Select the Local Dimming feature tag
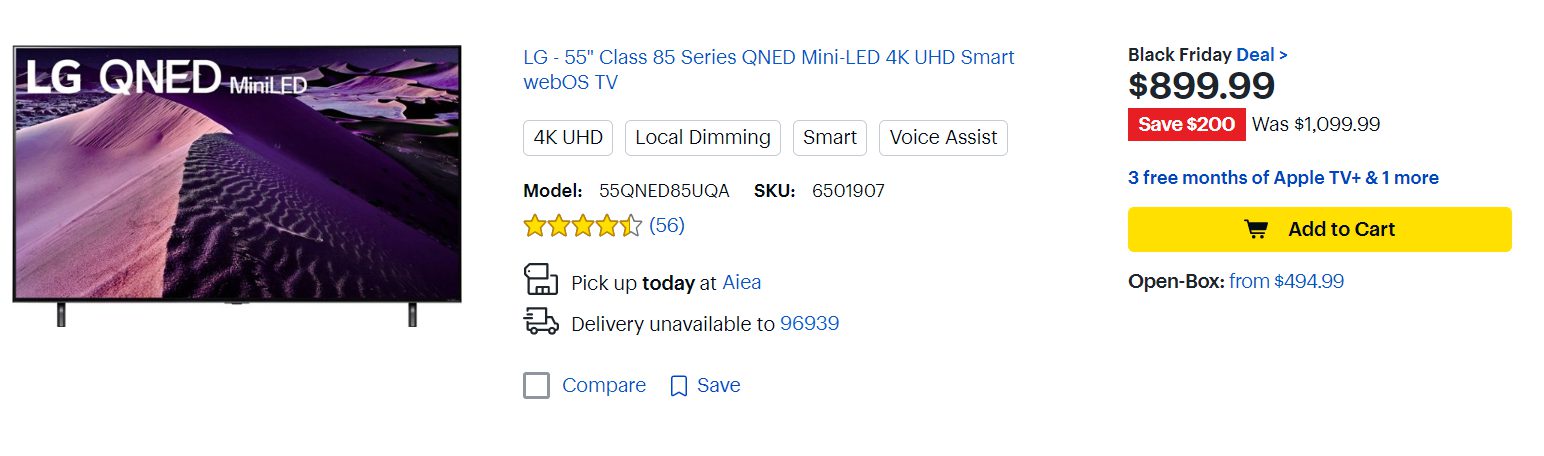 tap(703, 138)
